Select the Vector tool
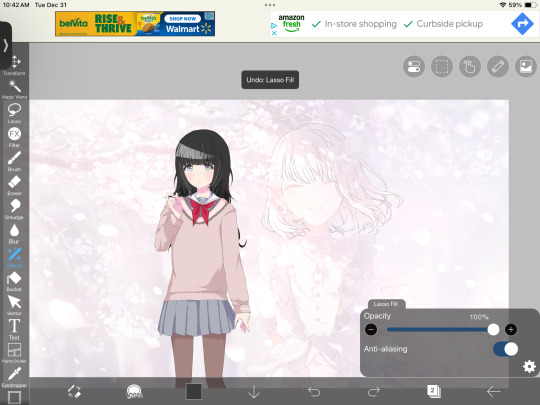Viewport: 540px width, 405px height. (14, 305)
